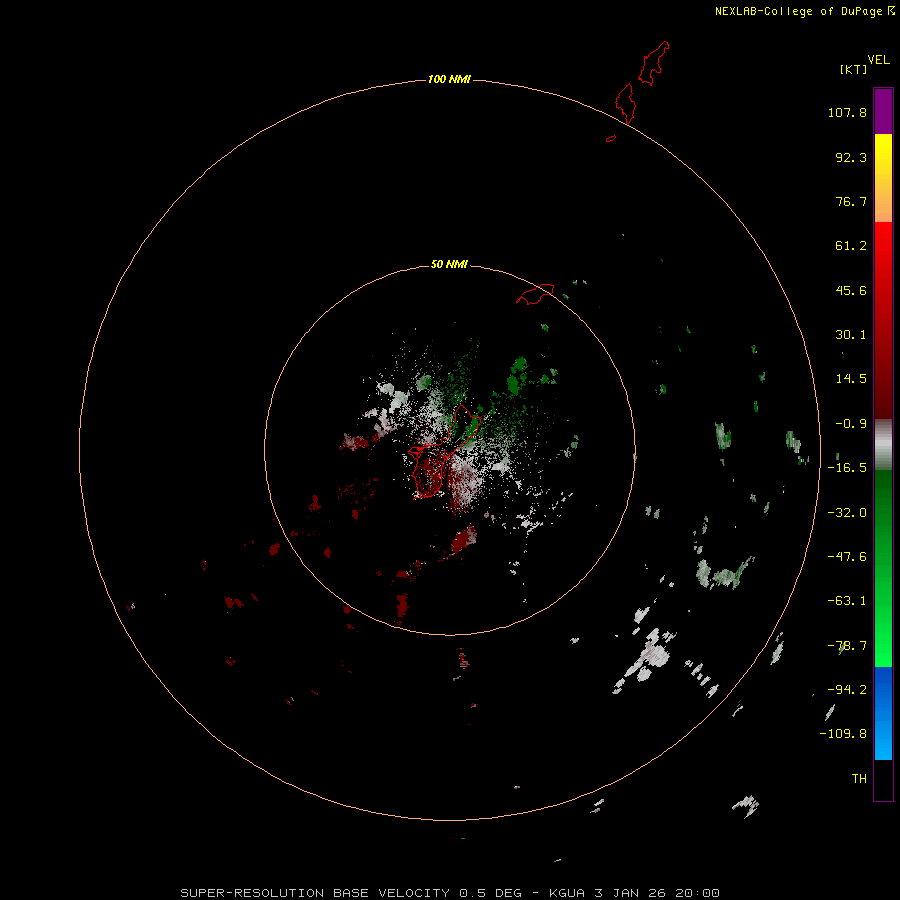Viewport: 900px width, 900px height.
Task: Click the 45.6 velocity scale value
Action: [x=851, y=290]
